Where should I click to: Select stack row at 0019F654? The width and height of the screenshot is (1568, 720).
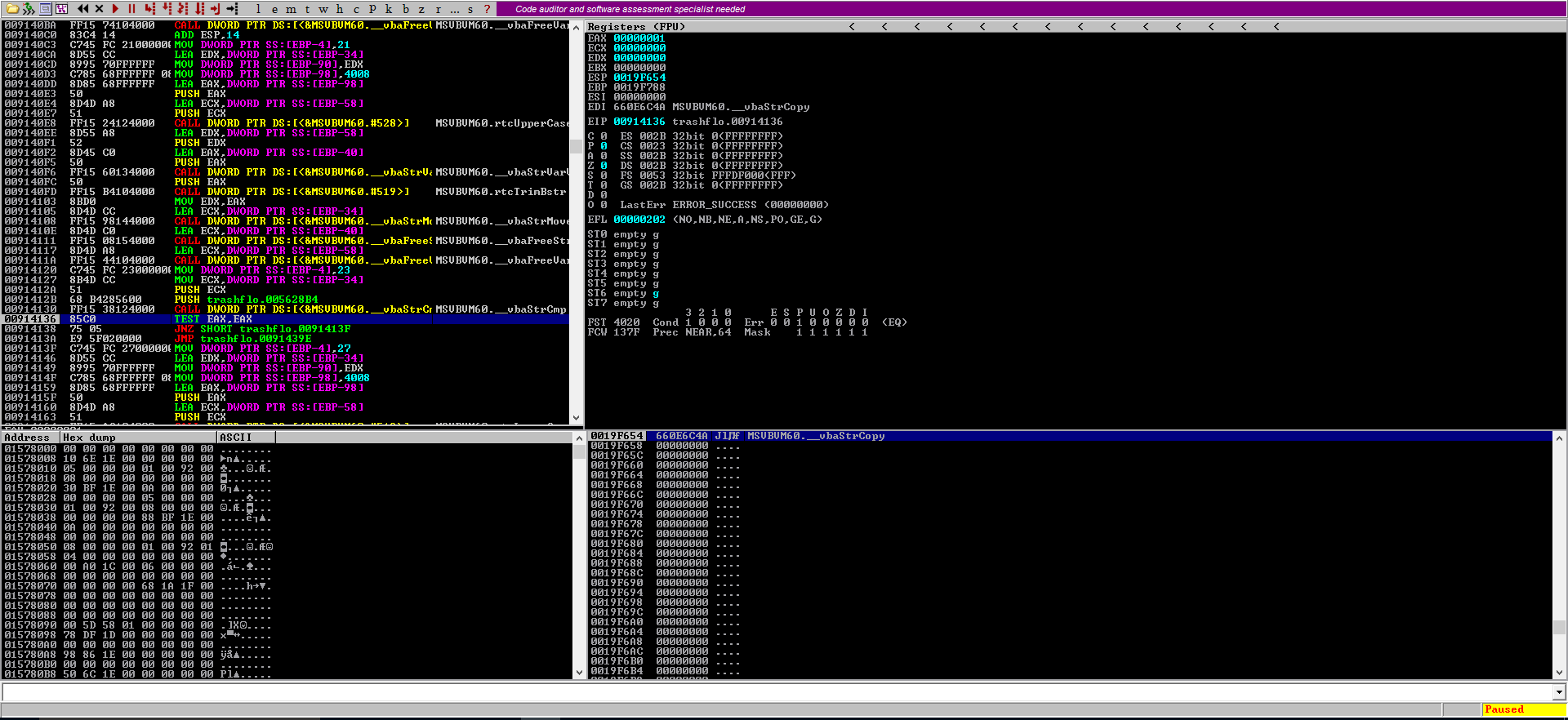click(x=1070, y=436)
